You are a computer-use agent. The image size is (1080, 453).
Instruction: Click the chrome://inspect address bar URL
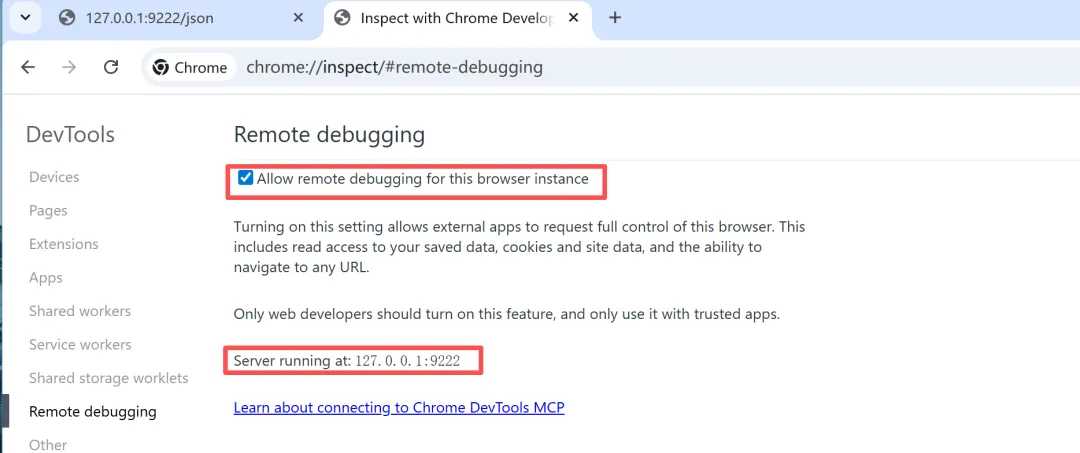[x=394, y=67]
